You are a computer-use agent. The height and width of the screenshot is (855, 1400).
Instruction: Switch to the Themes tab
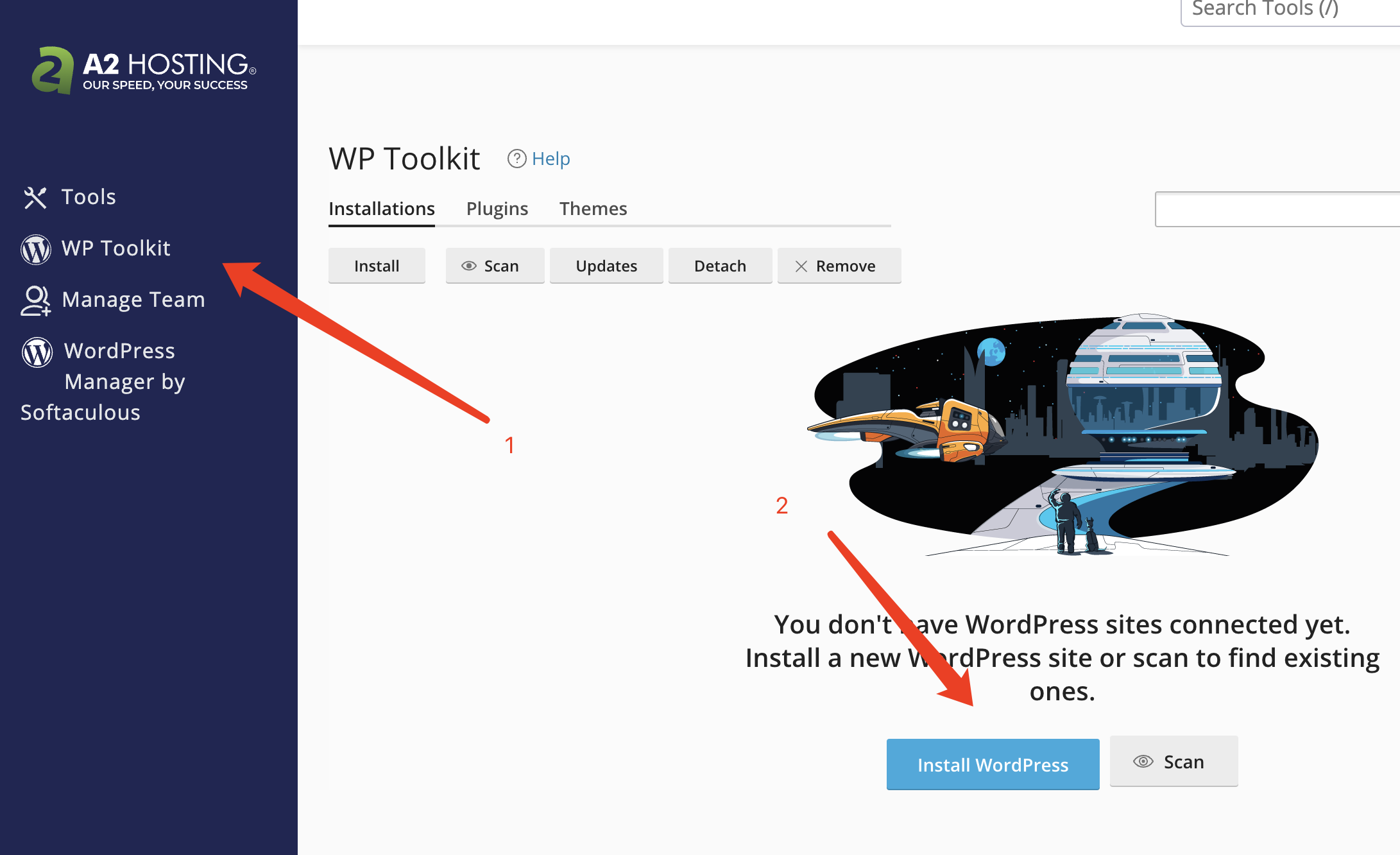click(x=593, y=209)
